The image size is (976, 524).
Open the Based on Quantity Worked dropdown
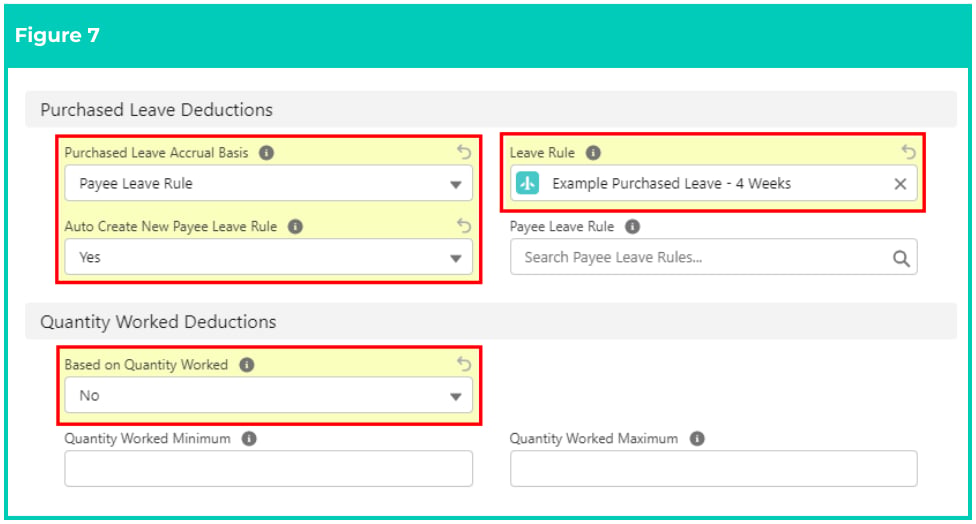(x=268, y=395)
